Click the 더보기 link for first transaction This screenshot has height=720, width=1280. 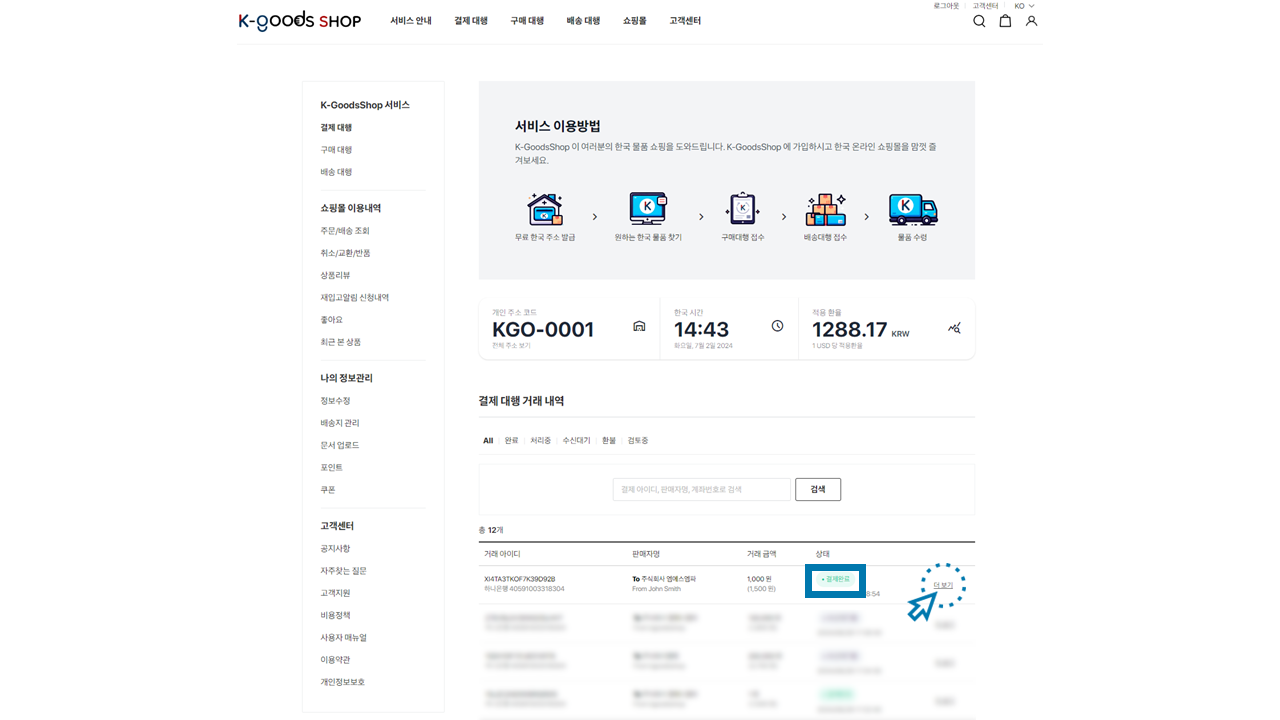click(x=943, y=585)
